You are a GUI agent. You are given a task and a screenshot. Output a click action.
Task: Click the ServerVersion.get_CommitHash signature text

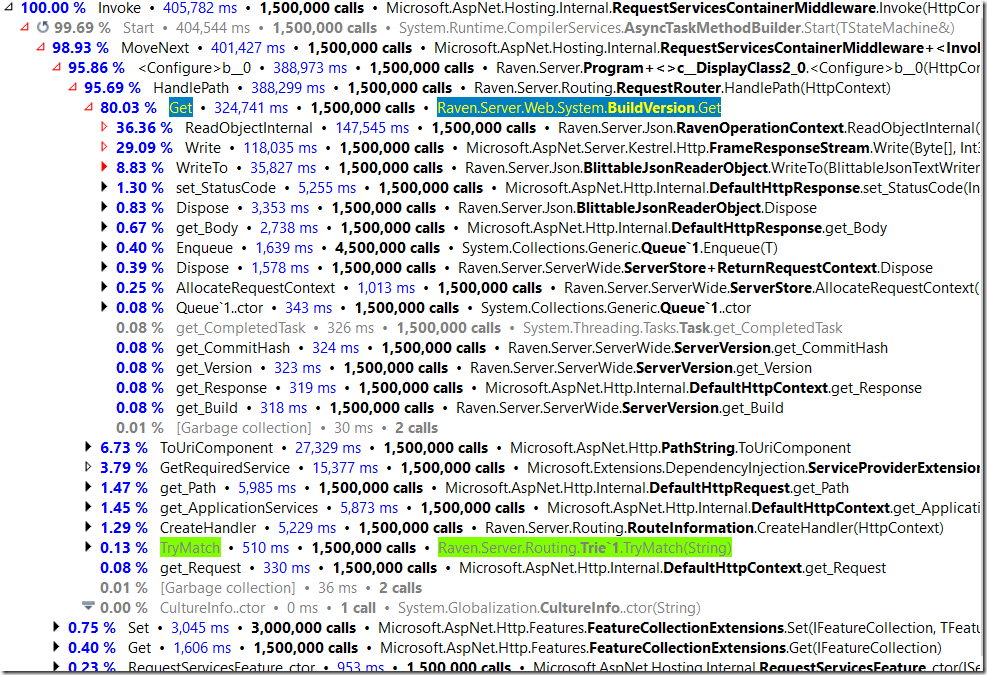point(698,348)
